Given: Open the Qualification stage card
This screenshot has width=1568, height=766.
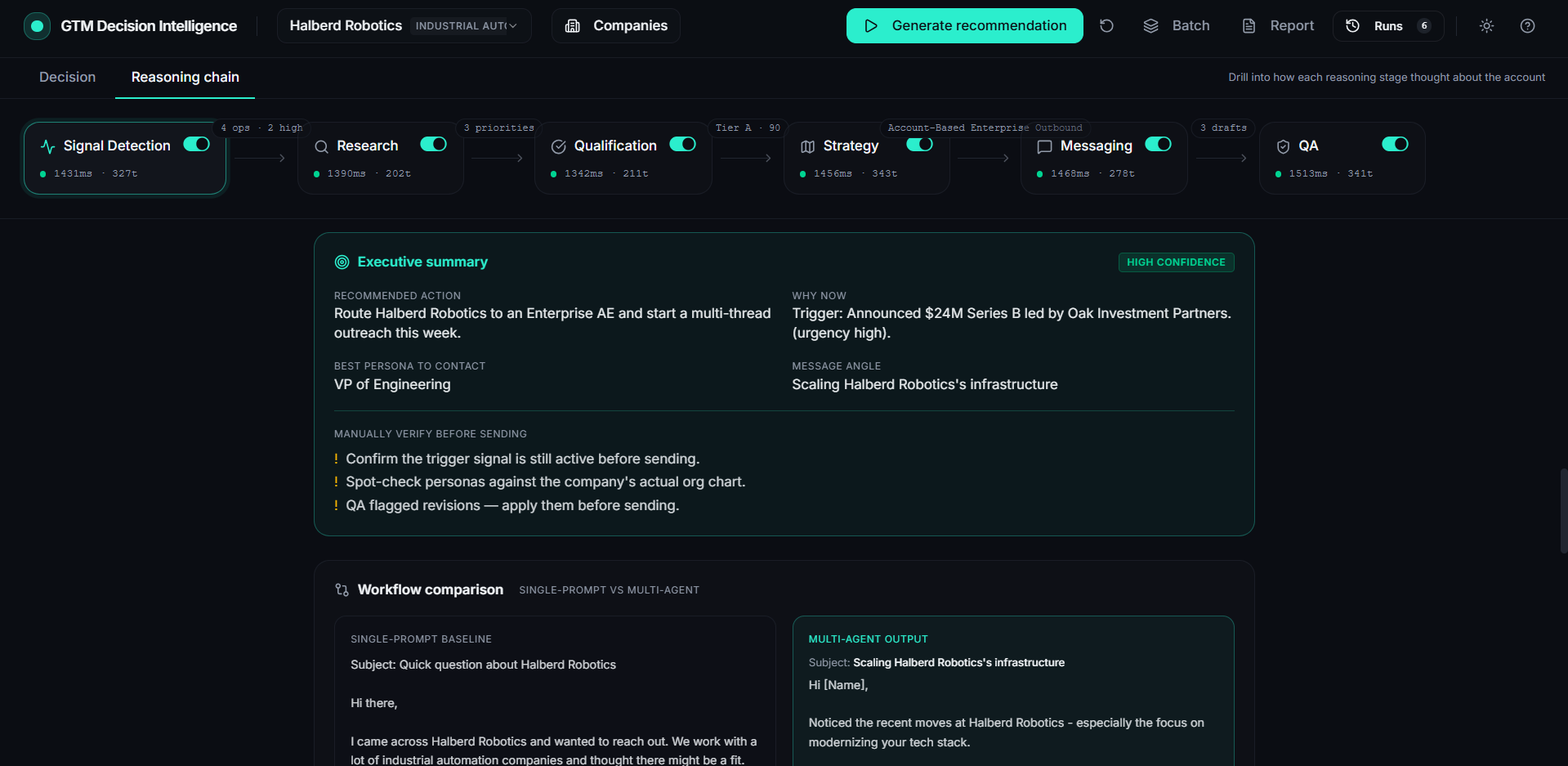Looking at the screenshot, I should [623, 159].
